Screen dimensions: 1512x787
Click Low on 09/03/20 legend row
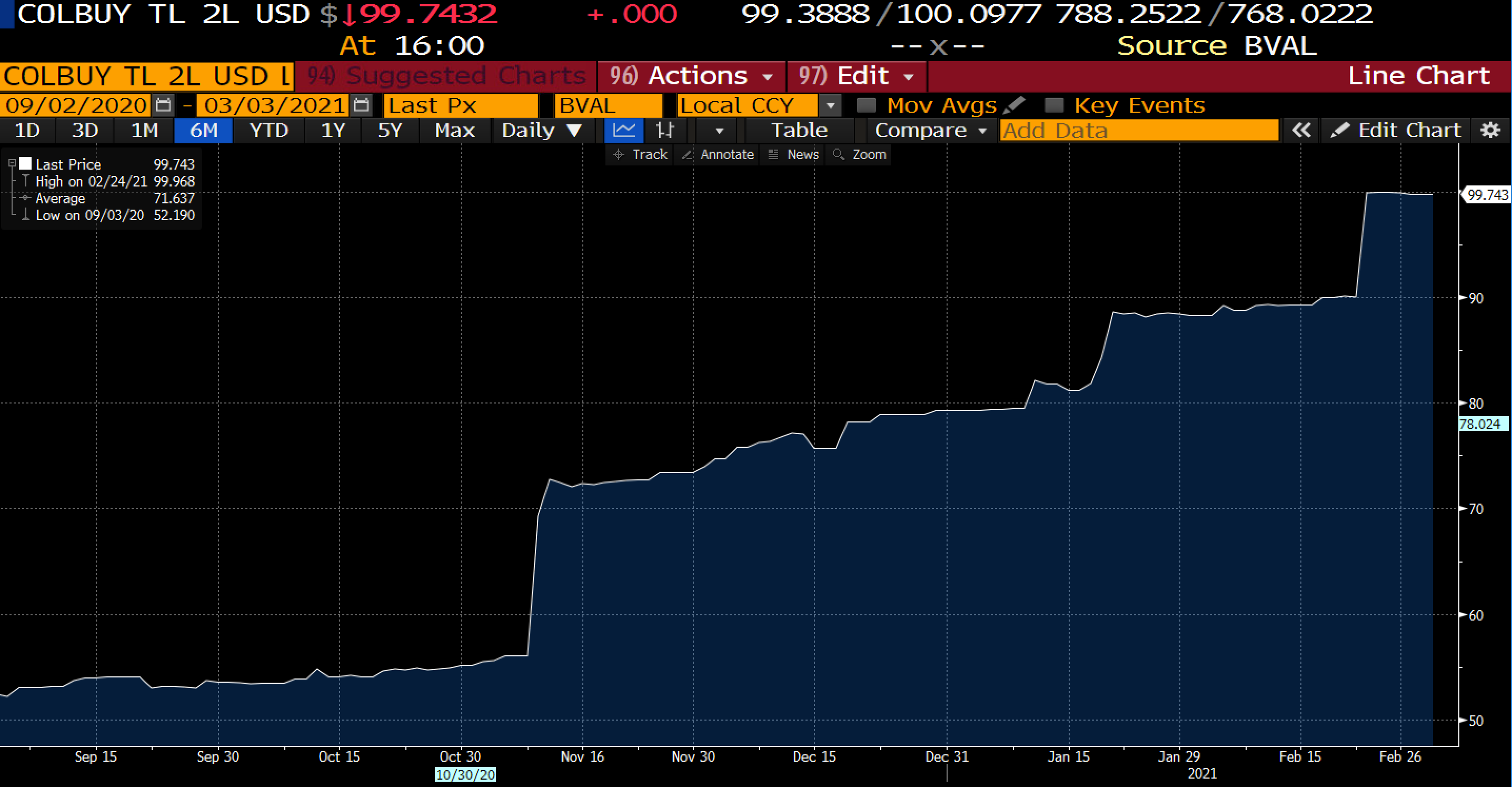(114, 215)
